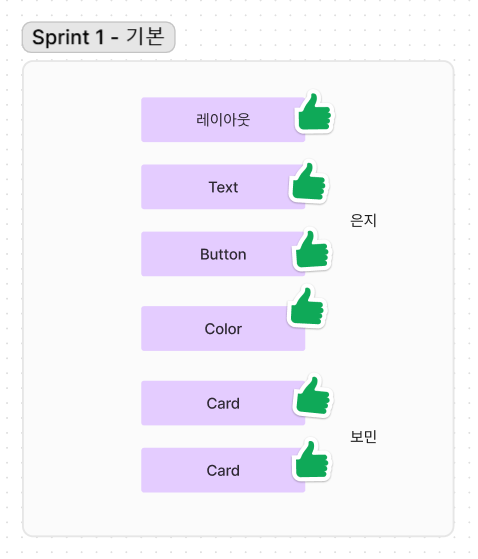This screenshot has width=478, height=559.
Task: Click the thumbs-up stamp on Text box
Action: coord(309,182)
